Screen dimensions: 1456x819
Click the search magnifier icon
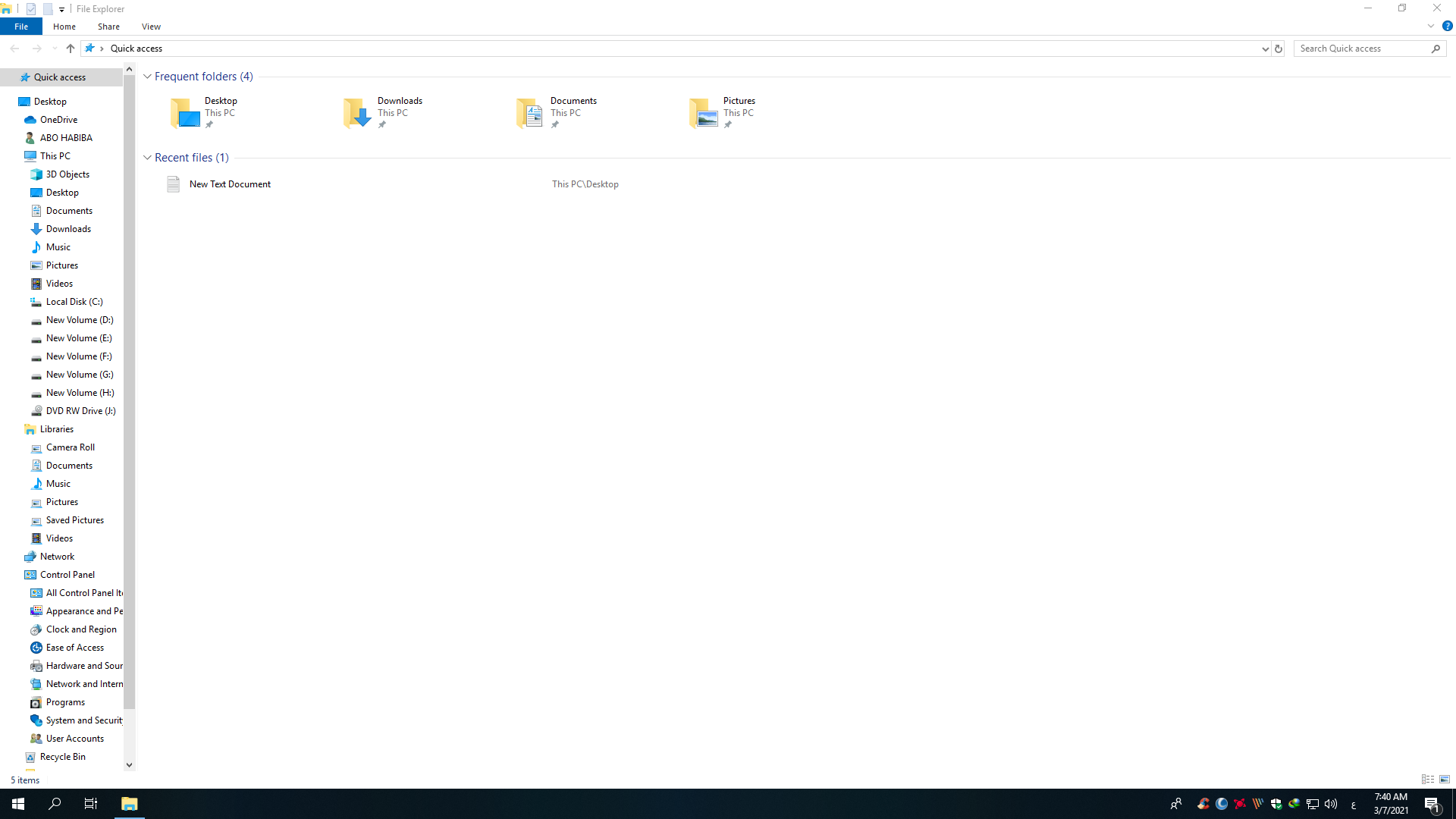pos(1436,49)
